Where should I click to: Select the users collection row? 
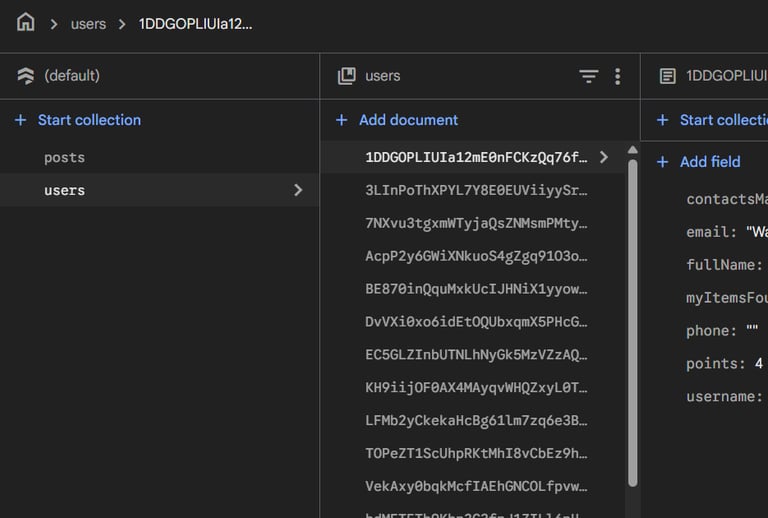159,190
